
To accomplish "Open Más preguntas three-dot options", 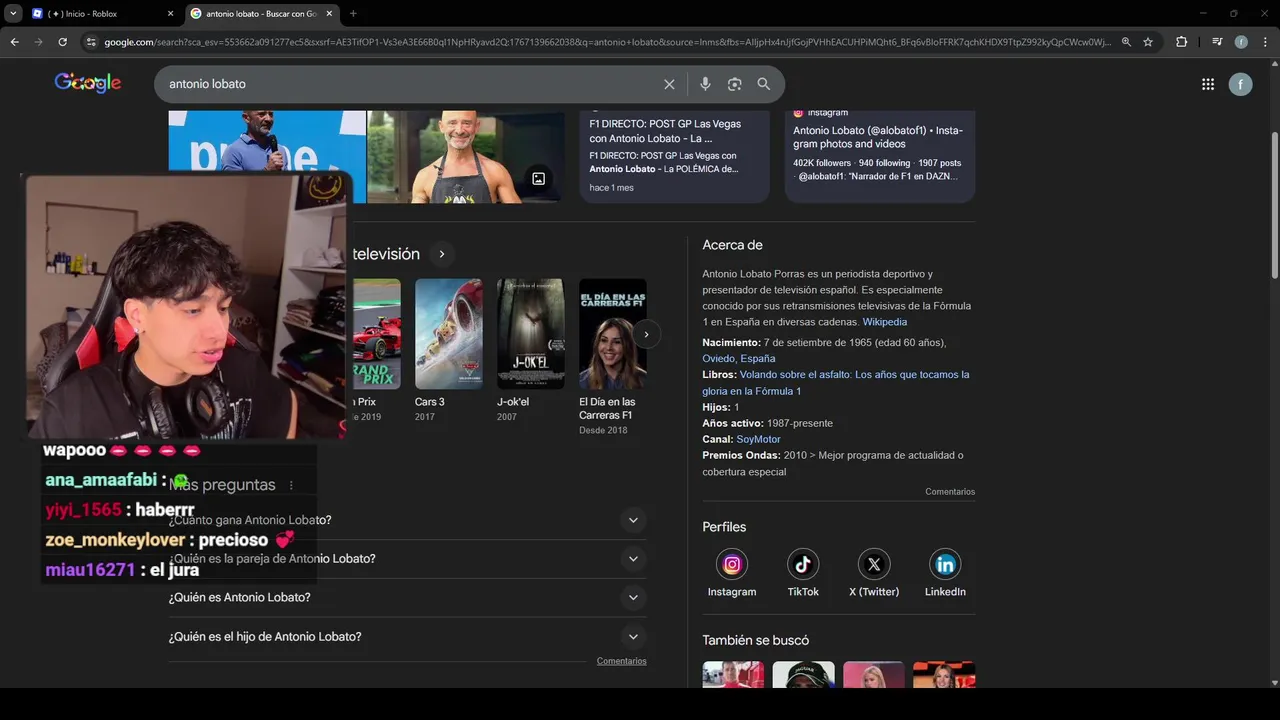I will pos(291,485).
